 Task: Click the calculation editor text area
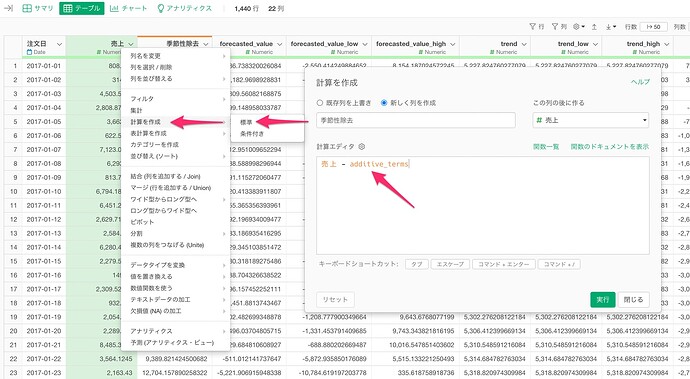(483, 206)
